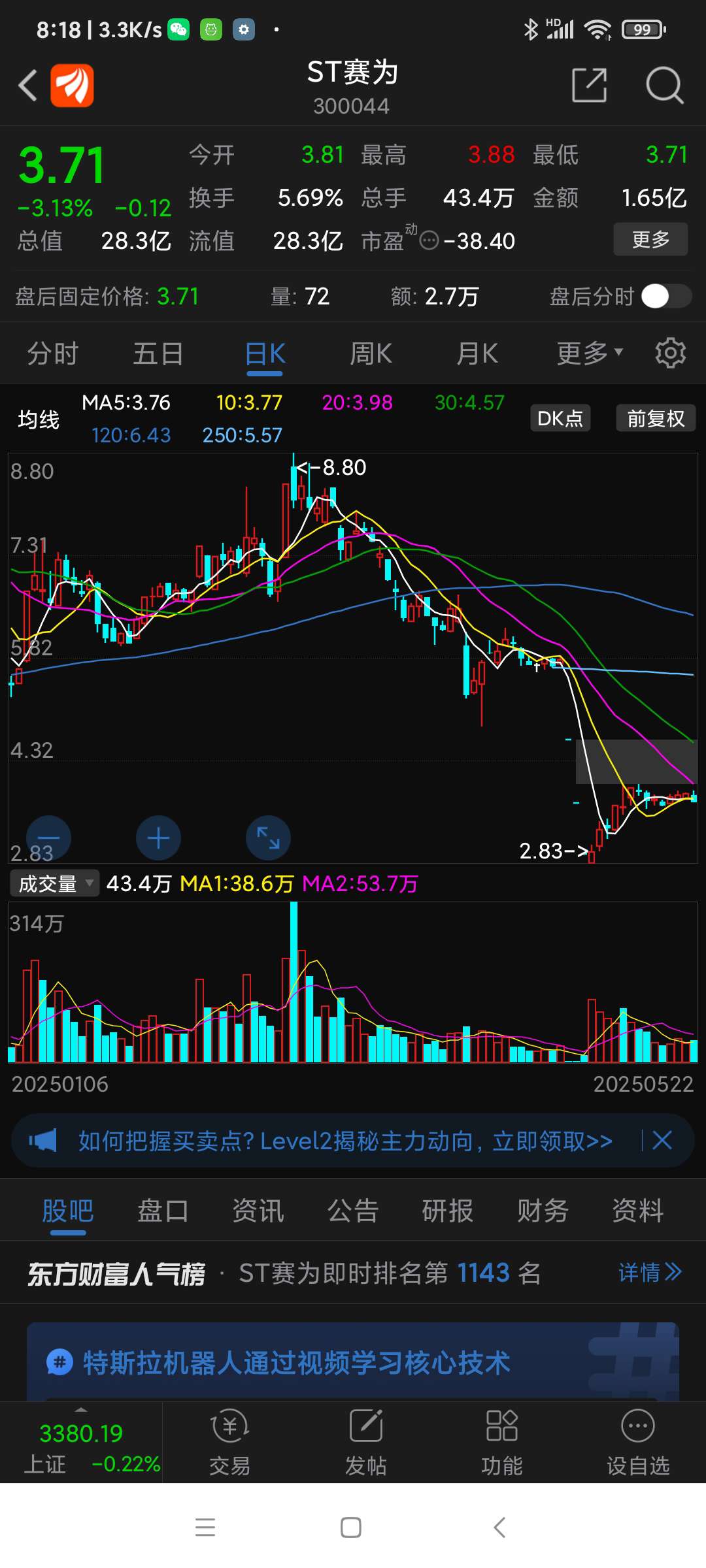Switch to 月K chart tab
This screenshot has width=706, height=1568.
pos(477,353)
